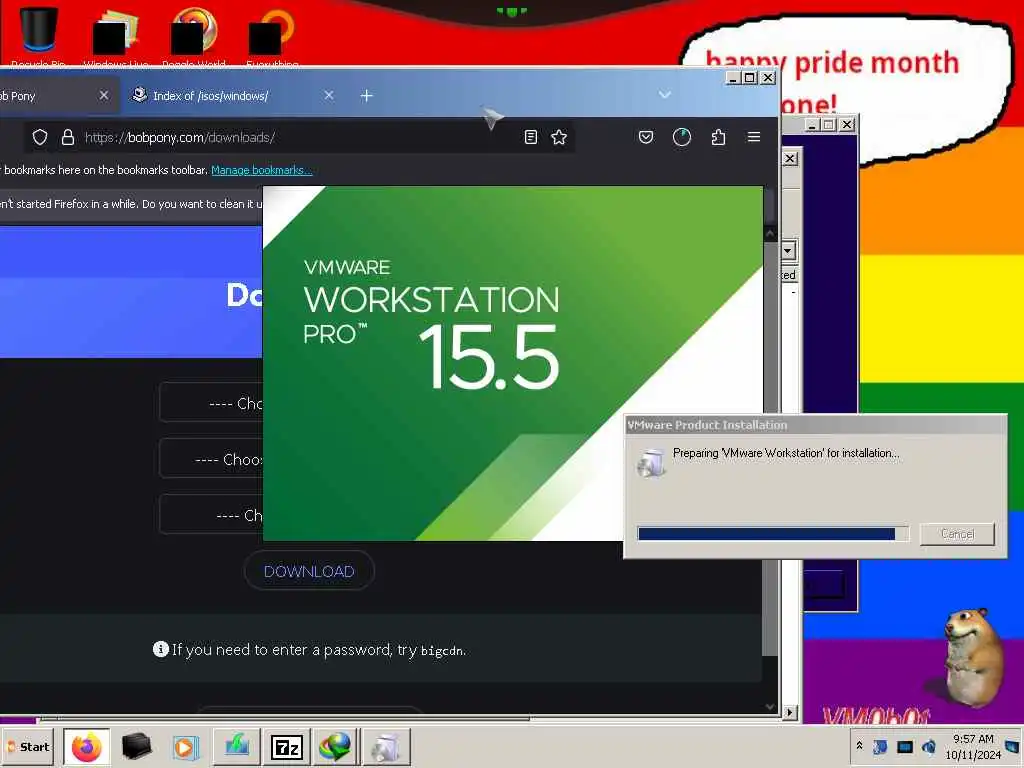Open the Google World desktop icon
This screenshot has width=1024, height=768.
point(194,36)
